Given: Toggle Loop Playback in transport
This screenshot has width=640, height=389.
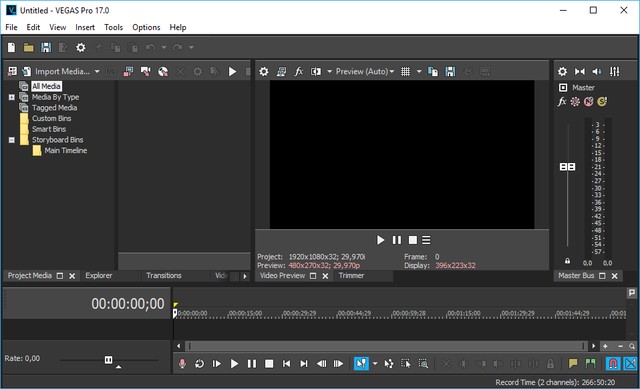Looking at the screenshot, I should click(x=199, y=363).
